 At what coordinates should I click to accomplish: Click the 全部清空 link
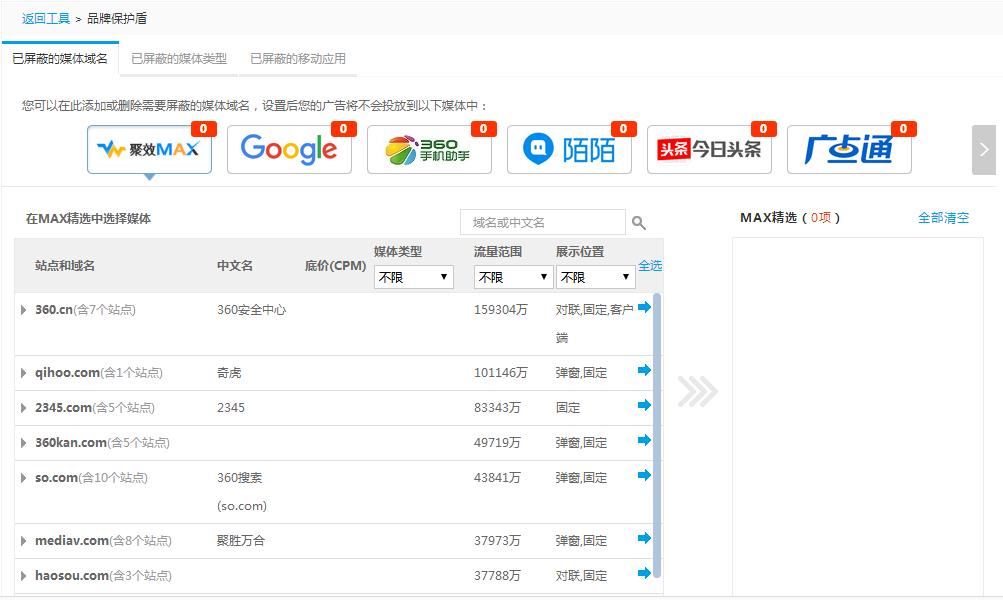click(943, 218)
